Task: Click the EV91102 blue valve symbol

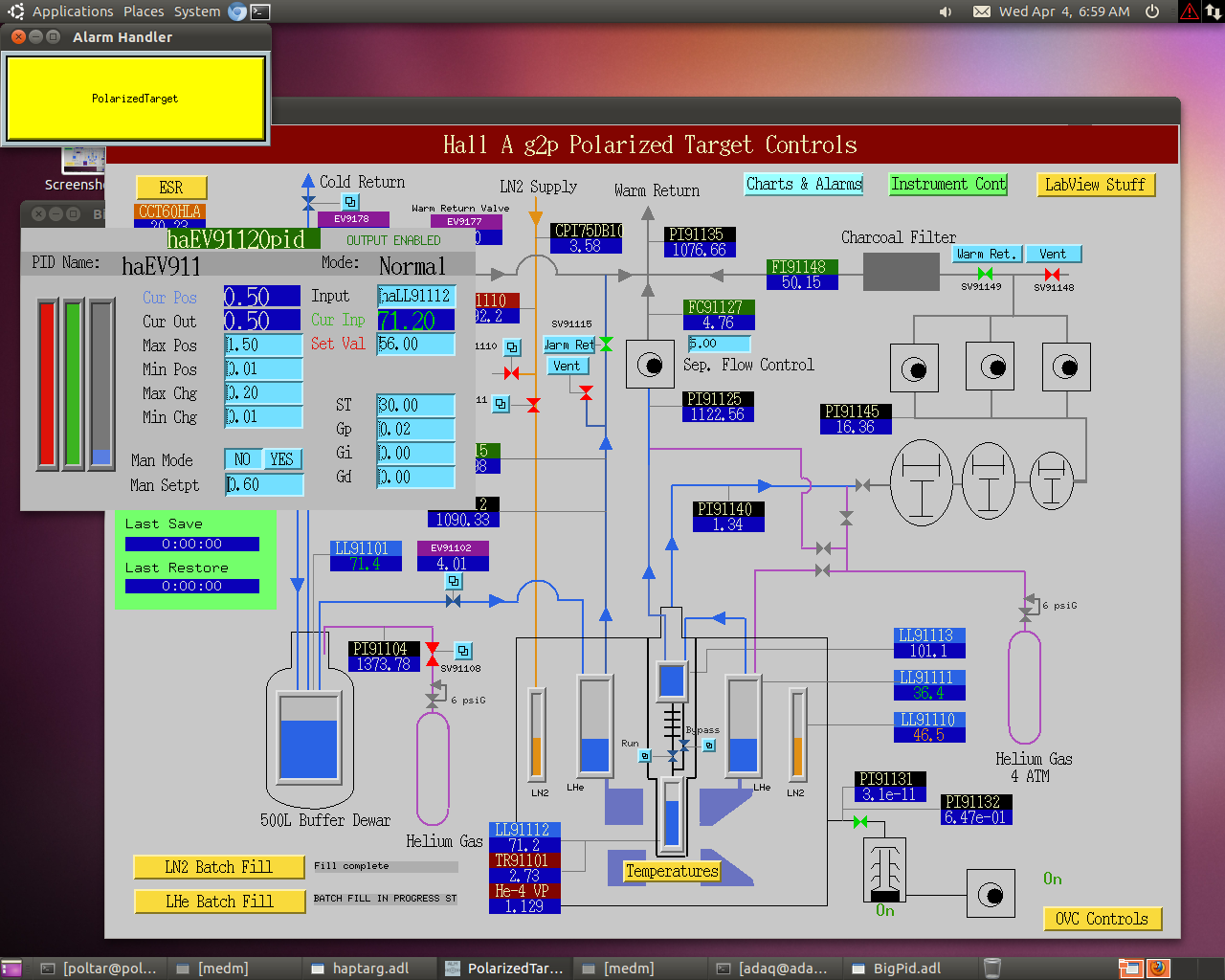Action: pyautogui.click(x=453, y=601)
